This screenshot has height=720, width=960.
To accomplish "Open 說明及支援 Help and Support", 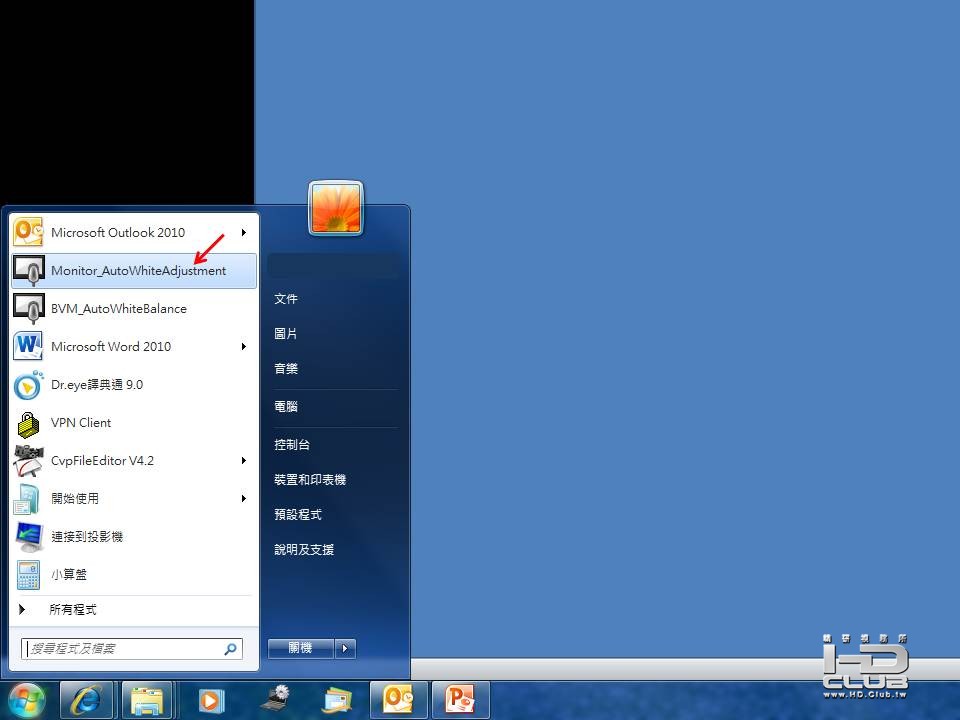I will [304, 549].
